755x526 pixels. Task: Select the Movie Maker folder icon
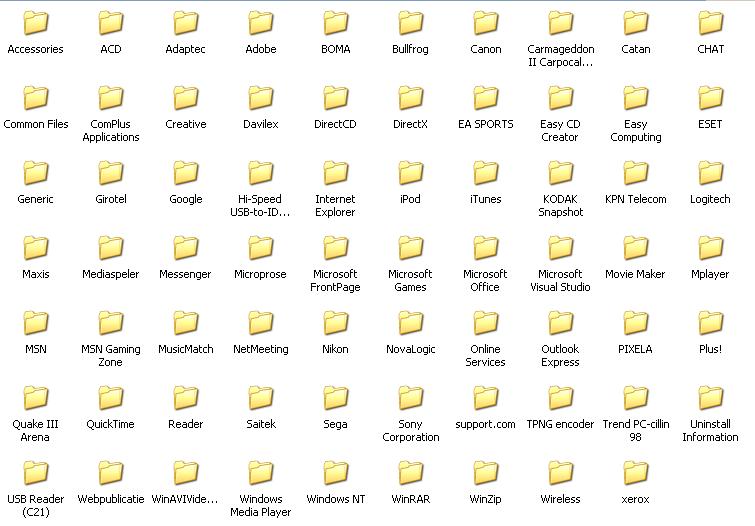coord(637,248)
